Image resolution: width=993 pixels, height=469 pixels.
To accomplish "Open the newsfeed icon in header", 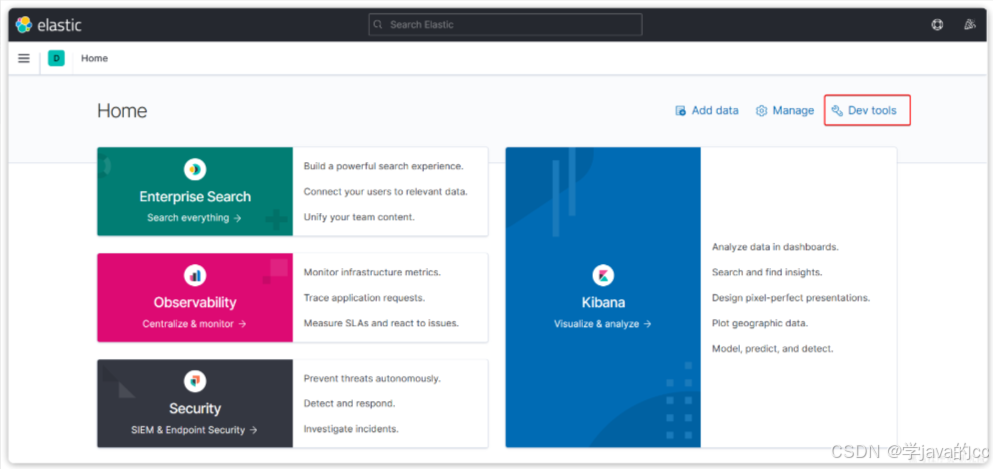I will [x=970, y=25].
